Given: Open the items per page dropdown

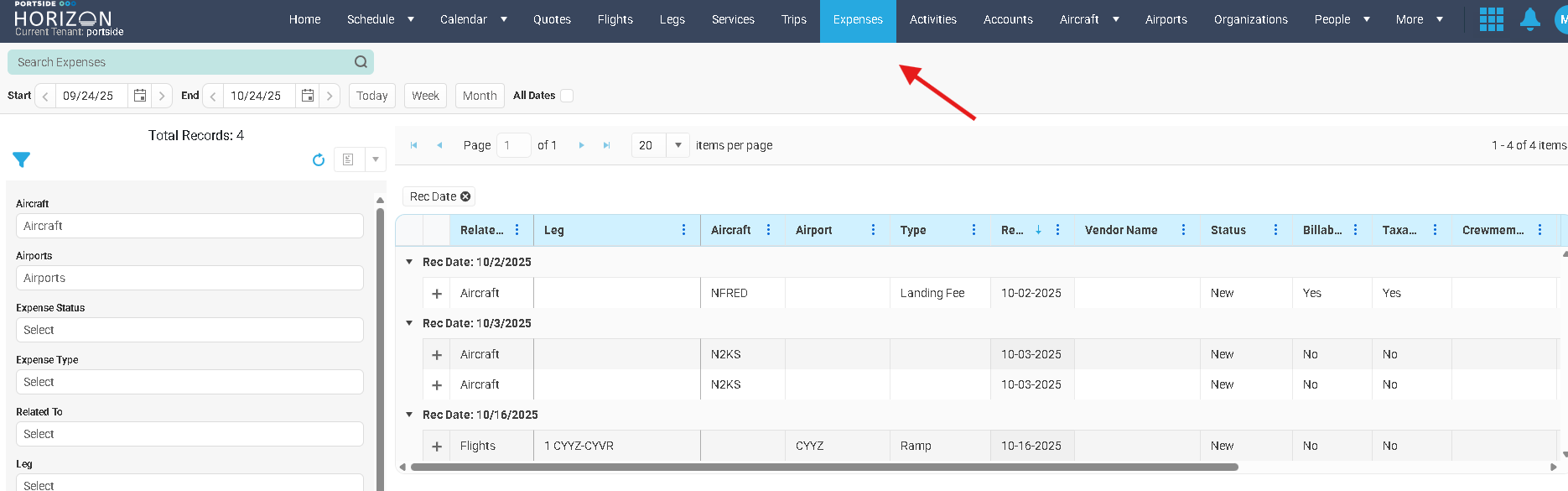Looking at the screenshot, I should pos(678,145).
